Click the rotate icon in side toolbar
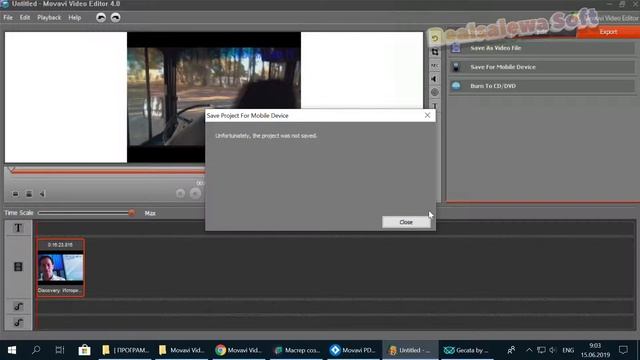640x360 pixels. (435, 38)
